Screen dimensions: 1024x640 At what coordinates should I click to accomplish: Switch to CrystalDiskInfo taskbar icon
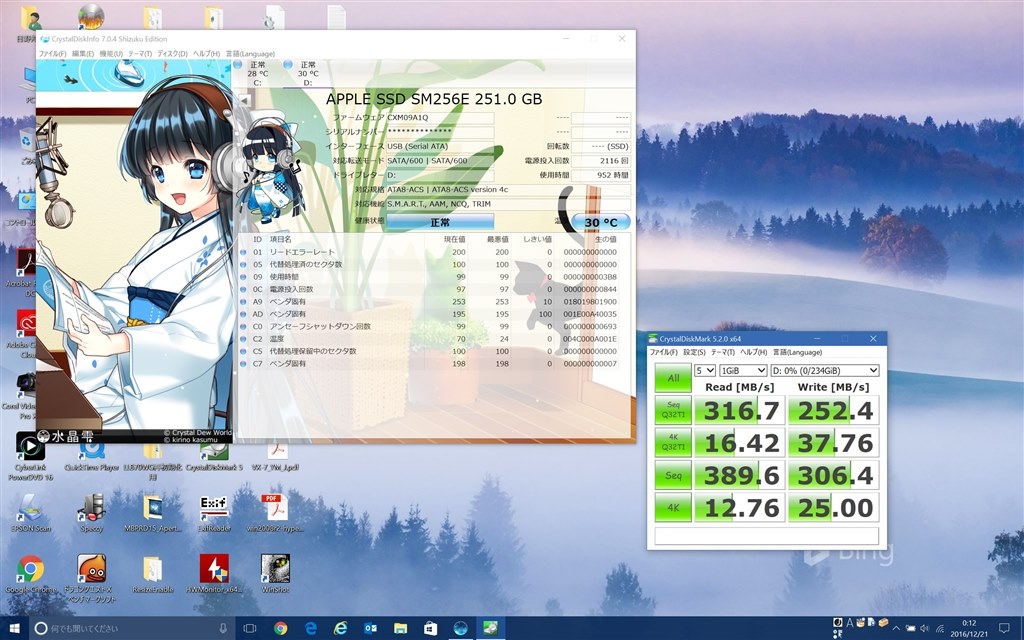coord(460,628)
